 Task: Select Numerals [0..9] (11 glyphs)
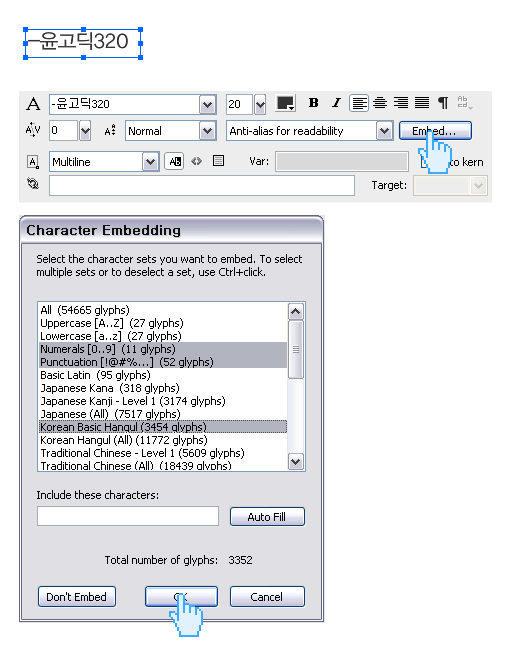pos(163,349)
